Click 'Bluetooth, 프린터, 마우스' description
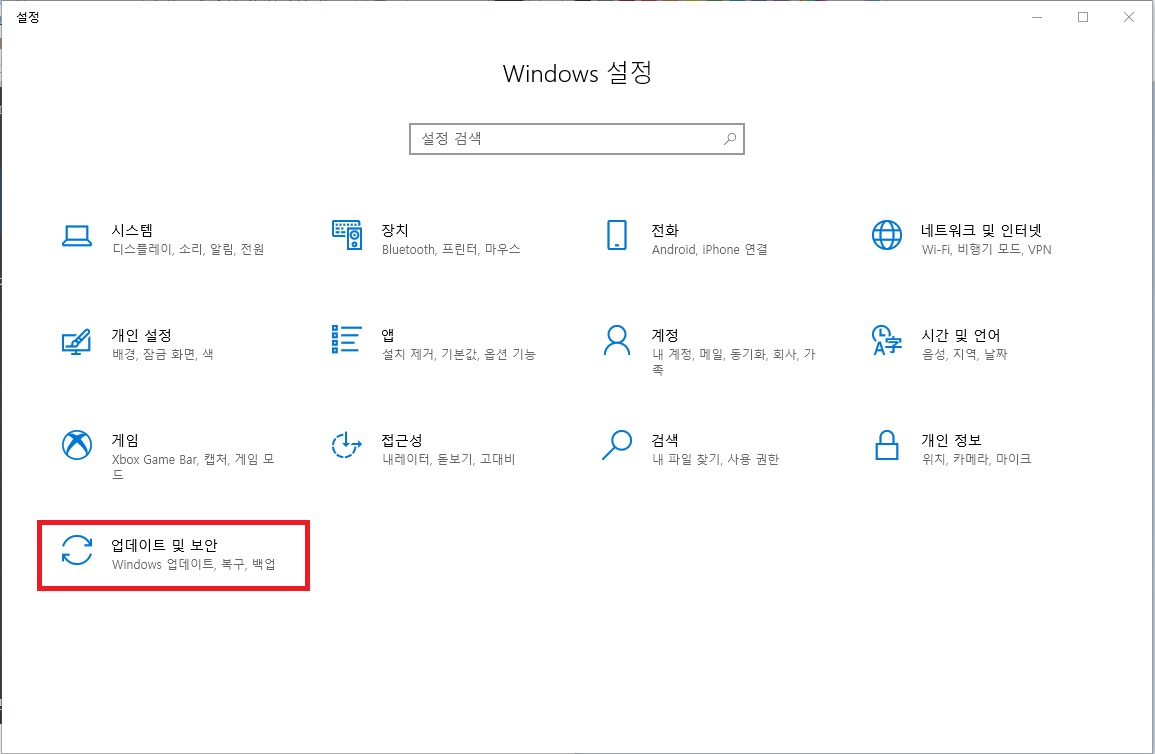Viewport: 1155px width, 754px height. (451, 250)
